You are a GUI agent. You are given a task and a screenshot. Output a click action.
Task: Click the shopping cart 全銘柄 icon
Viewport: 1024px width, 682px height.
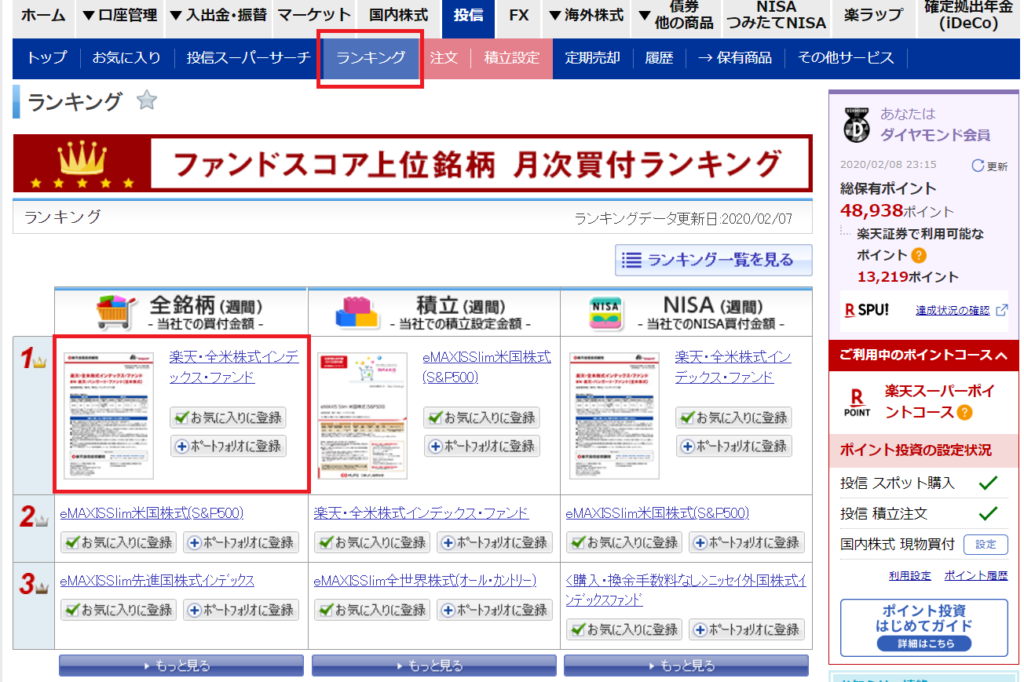coord(116,312)
